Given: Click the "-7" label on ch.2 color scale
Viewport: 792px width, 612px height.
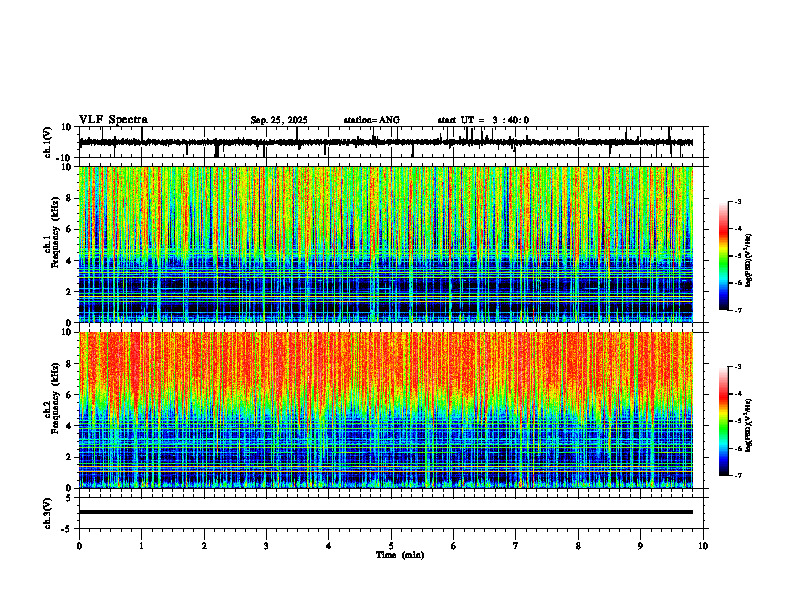Looking at the screenshot, I should [x=738, y=475].
